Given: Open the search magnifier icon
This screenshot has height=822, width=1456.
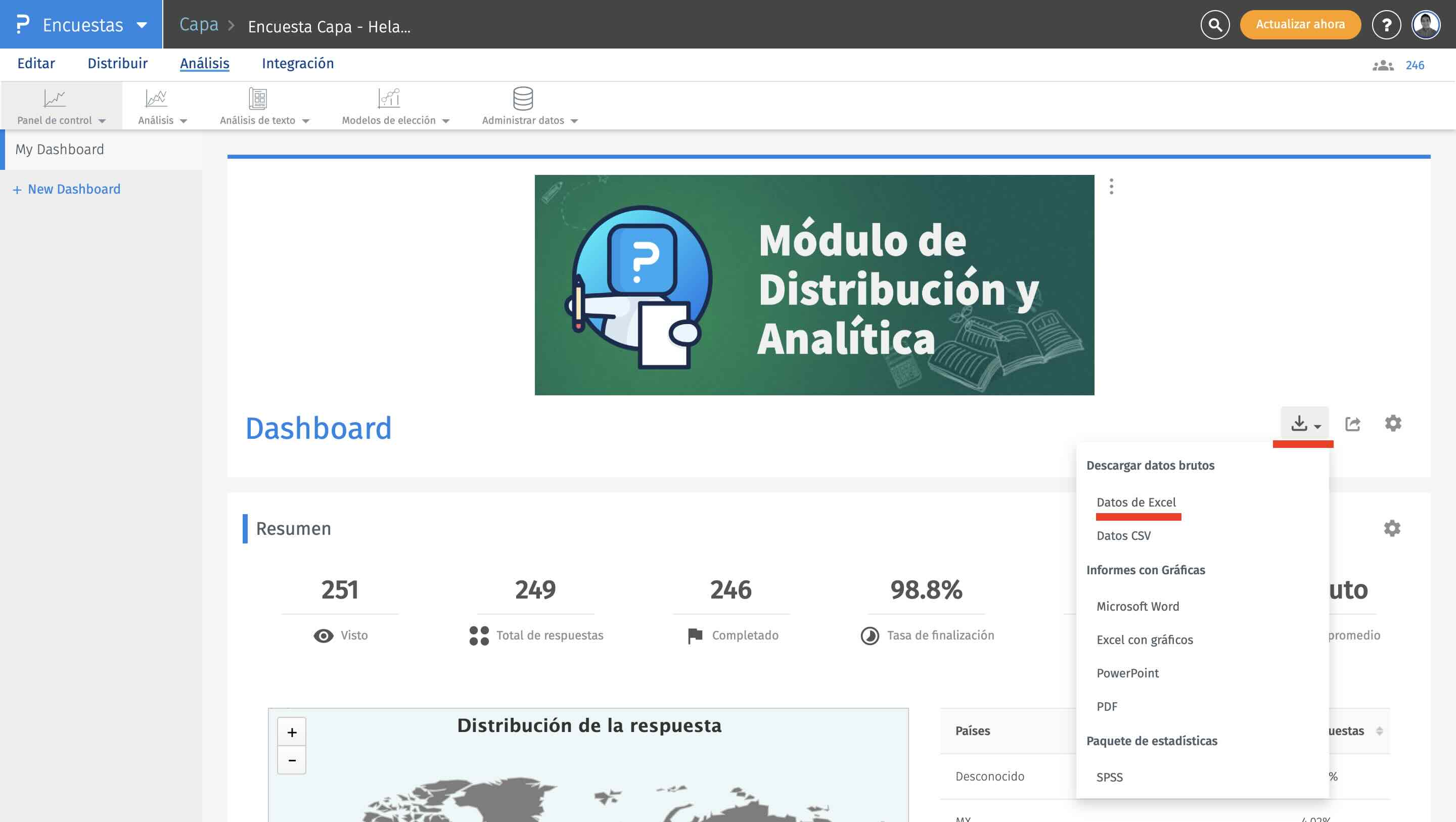Looking at the screenshot, I should tap(1215, 25).
